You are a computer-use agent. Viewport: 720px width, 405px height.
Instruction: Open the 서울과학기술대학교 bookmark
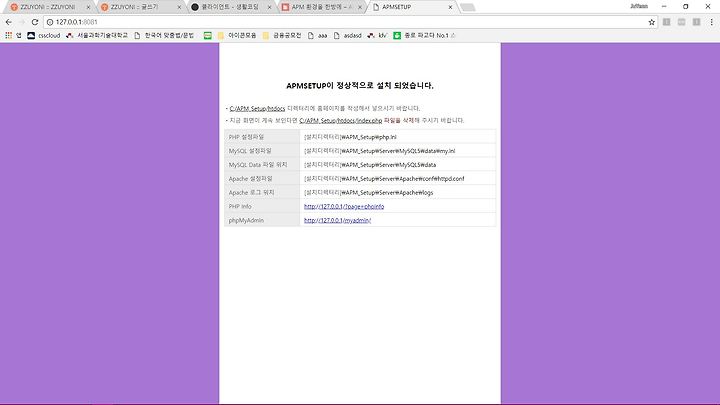[x=97, y=35]
